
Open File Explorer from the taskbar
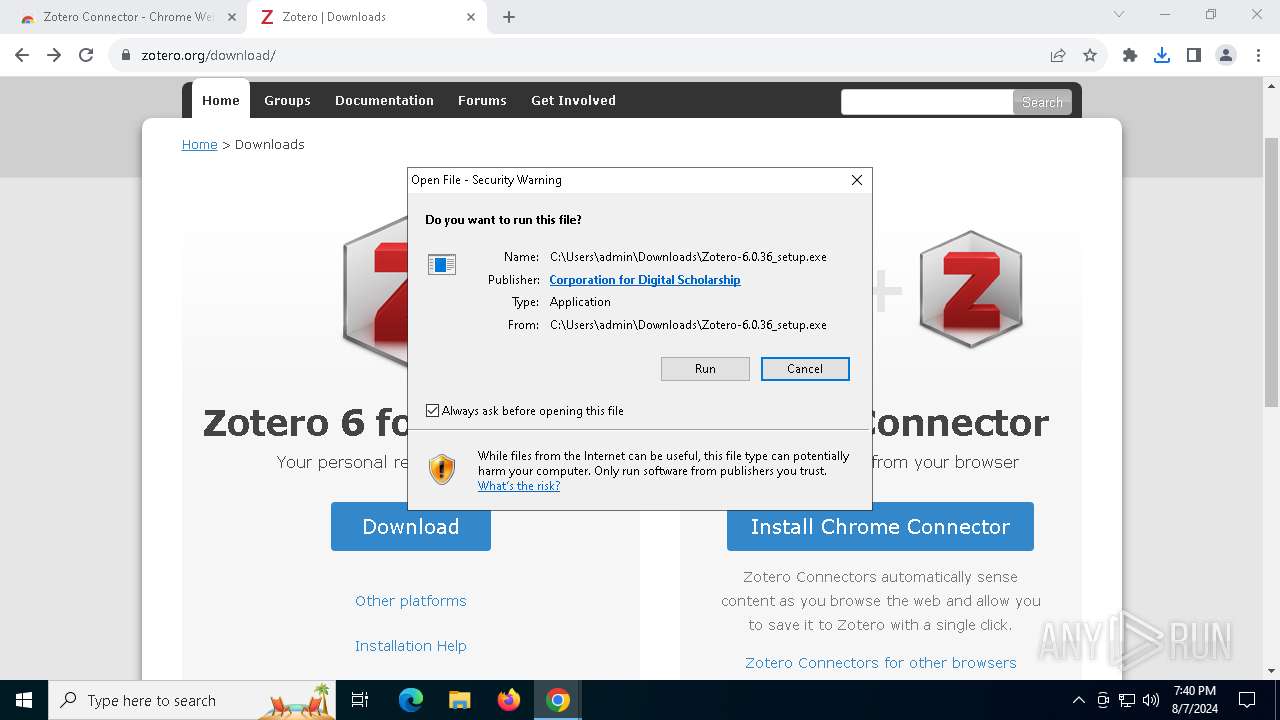pyautogui.click(x=460, y=700)
